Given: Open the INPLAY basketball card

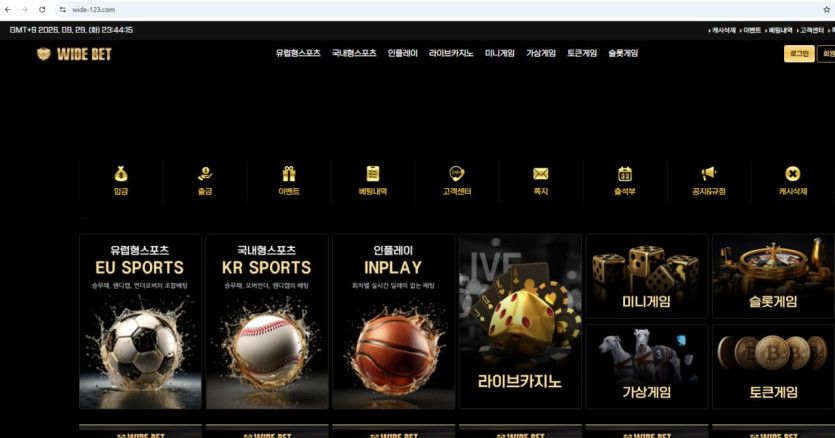Looking at the screenshot, I should tap(394, 321).
